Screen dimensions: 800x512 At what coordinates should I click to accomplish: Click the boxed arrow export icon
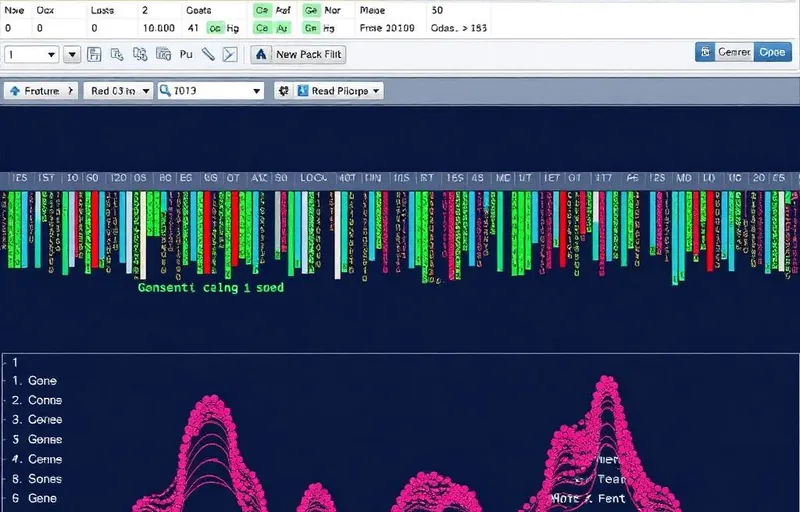(230, 54)
